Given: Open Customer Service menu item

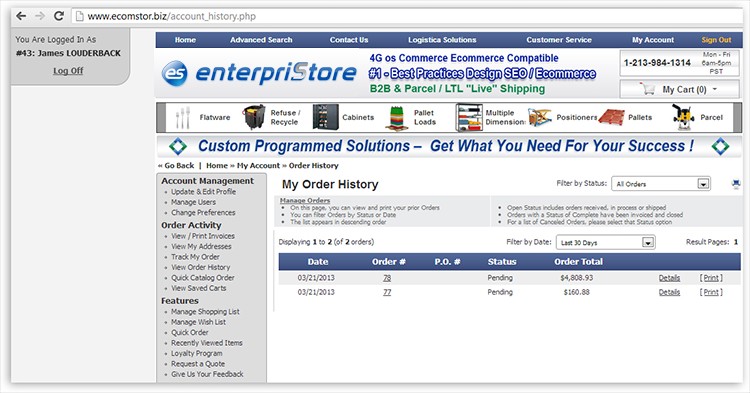Looking at the screenshot, I should click(x=559, y=40).
